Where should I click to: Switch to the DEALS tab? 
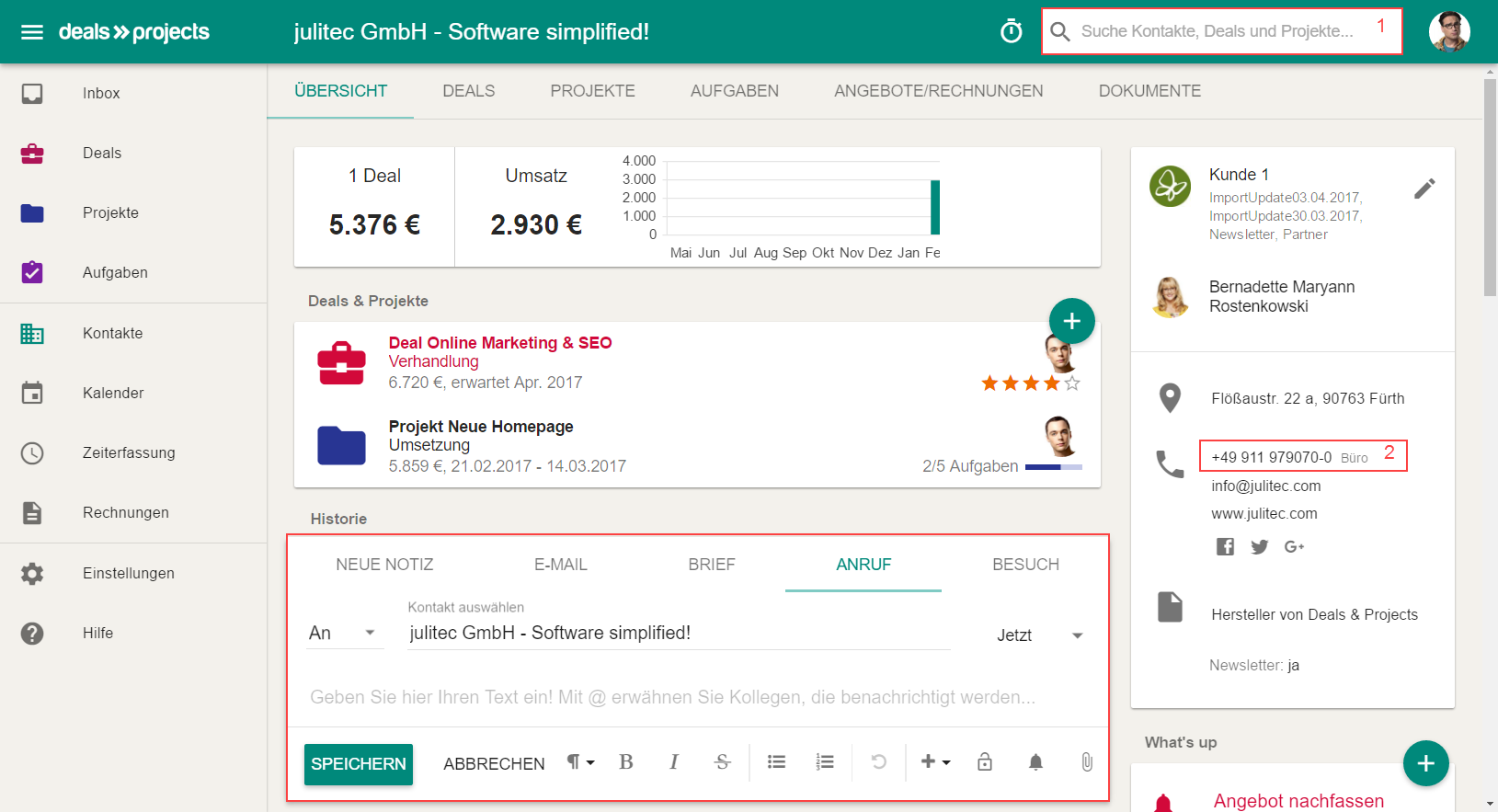pyautogui.click(x=469, y=91)
